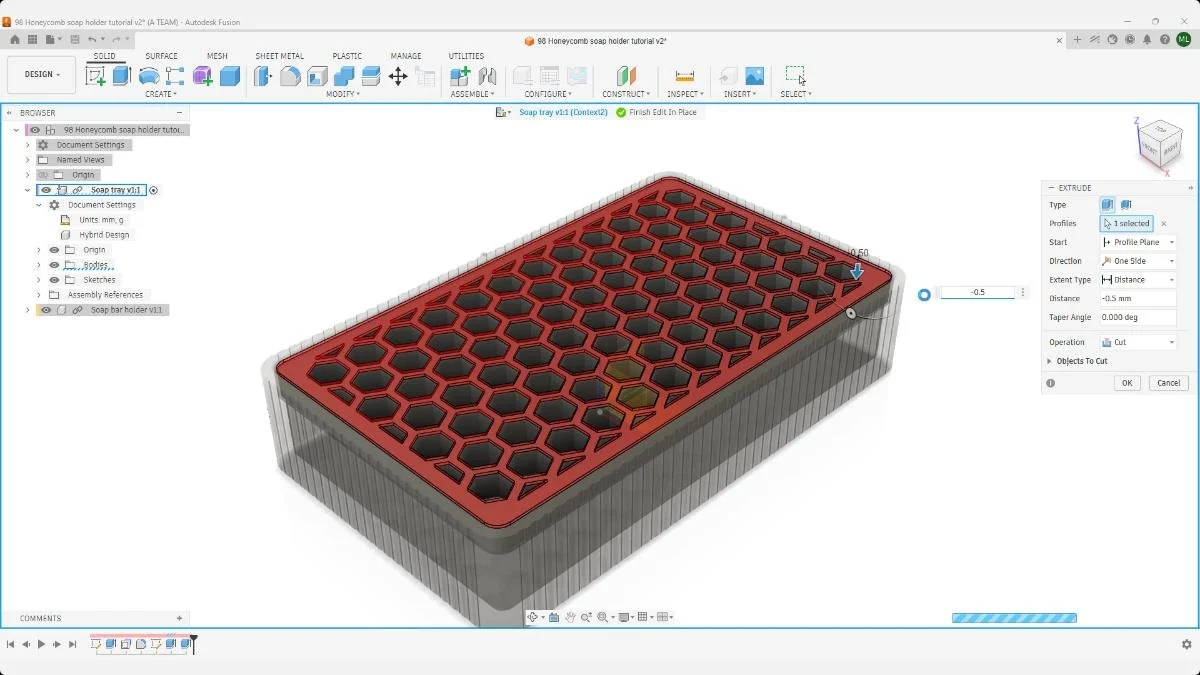Image resolution: width=1200 pixels, height=675 pixels.
Task: Go to the Home tab icon
Action: tap(15, 40)
